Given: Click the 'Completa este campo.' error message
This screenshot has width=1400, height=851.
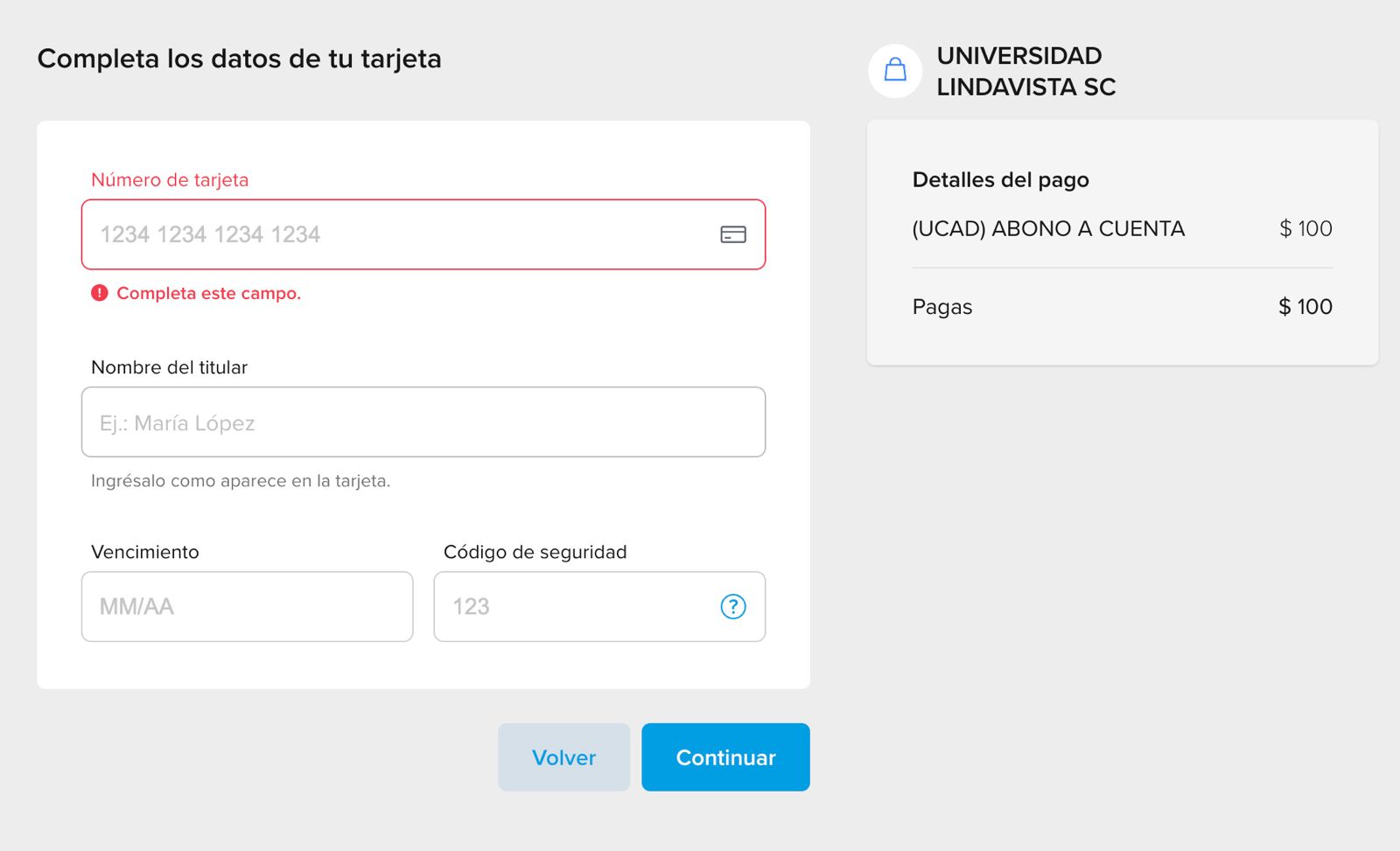Looking at the screenshot, I should pyautogui.click(x=208, y=293).
